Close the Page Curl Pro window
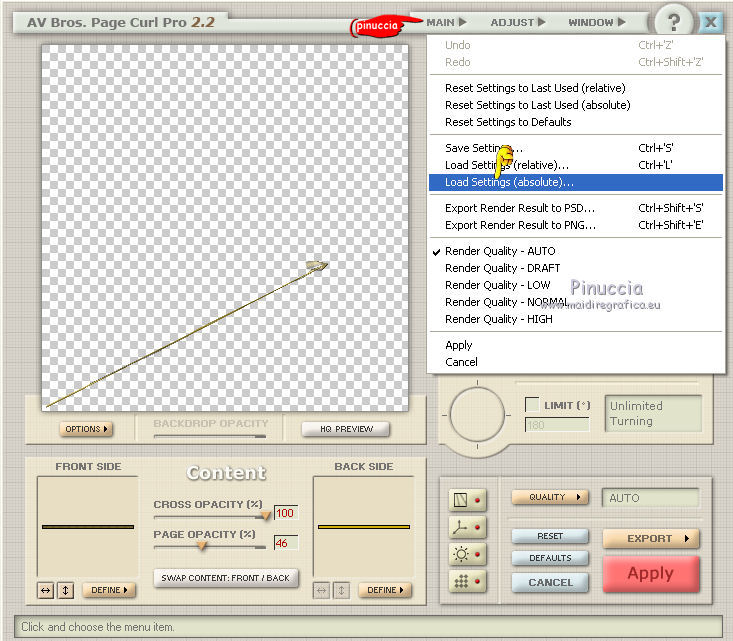Viewport: 733px width, 641px height. click(x=711, y=22)
